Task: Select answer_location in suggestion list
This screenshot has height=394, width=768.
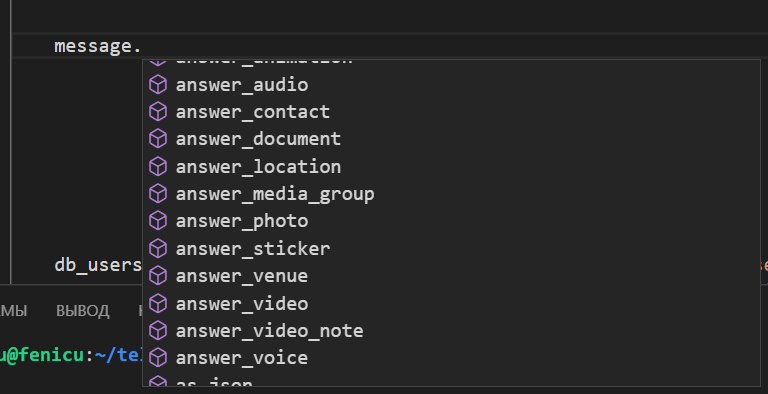Action: [451, 167]
